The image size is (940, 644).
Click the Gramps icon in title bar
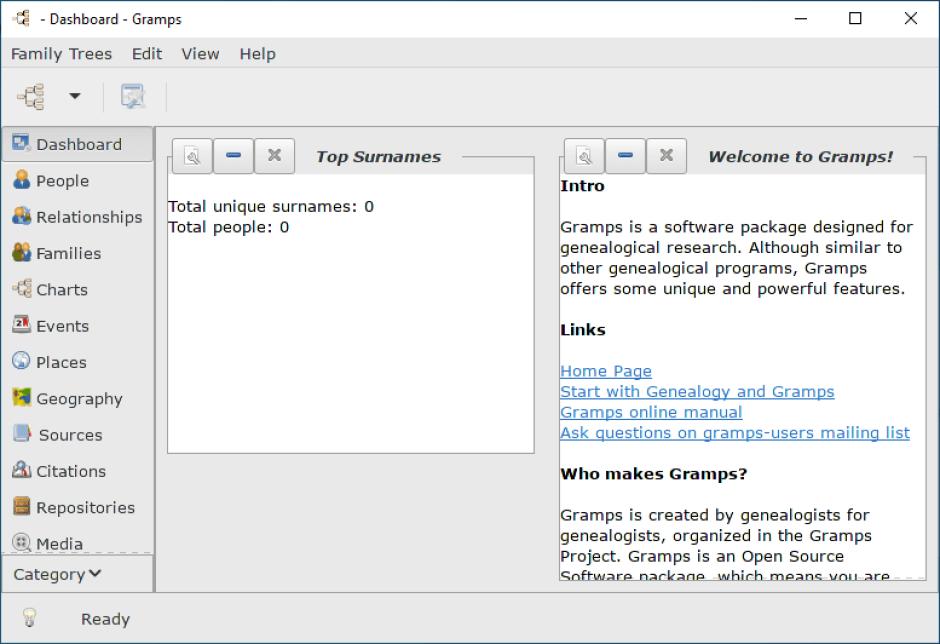(x=22, y=19)
